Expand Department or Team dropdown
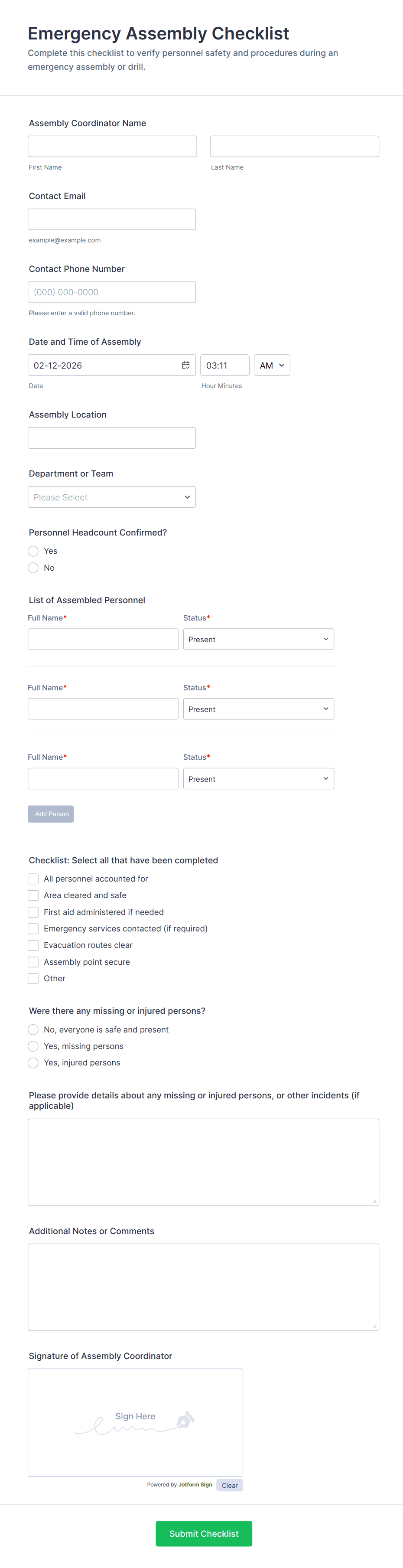The height and width of the screenshot is (1568, 403). pos(112,497)
